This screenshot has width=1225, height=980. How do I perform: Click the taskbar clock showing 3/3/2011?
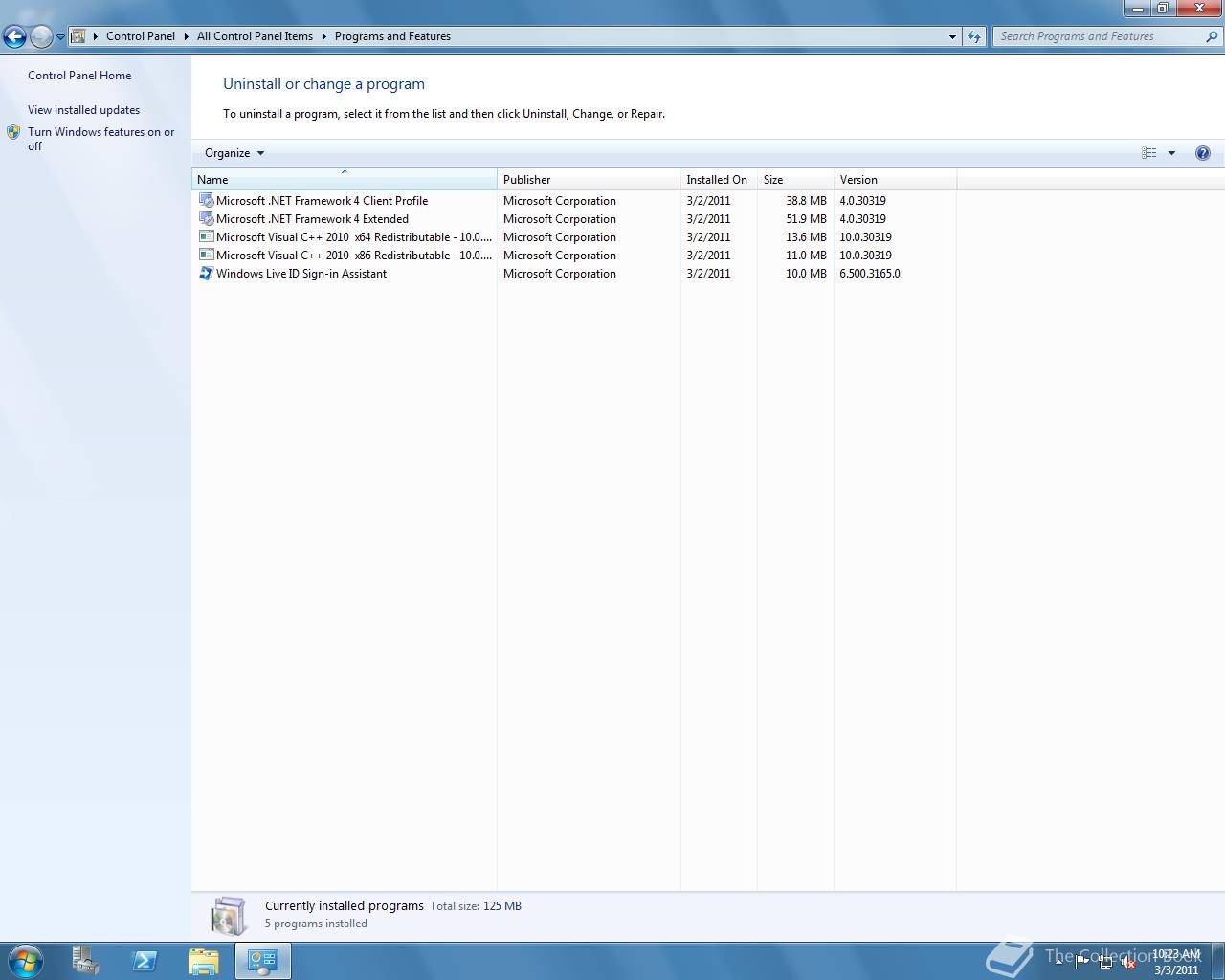click(x=1176, y=962)
